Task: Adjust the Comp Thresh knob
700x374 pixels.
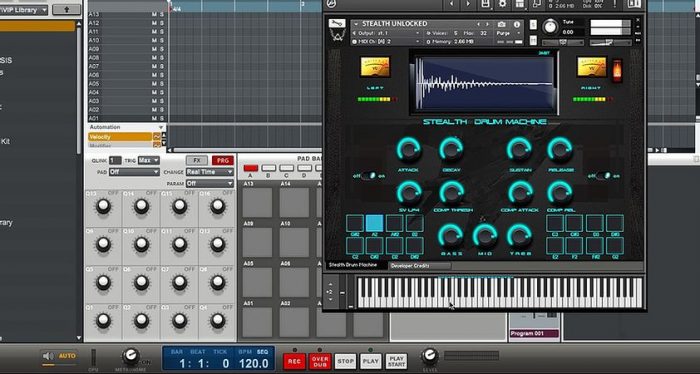Action: [x=451, y=193]
